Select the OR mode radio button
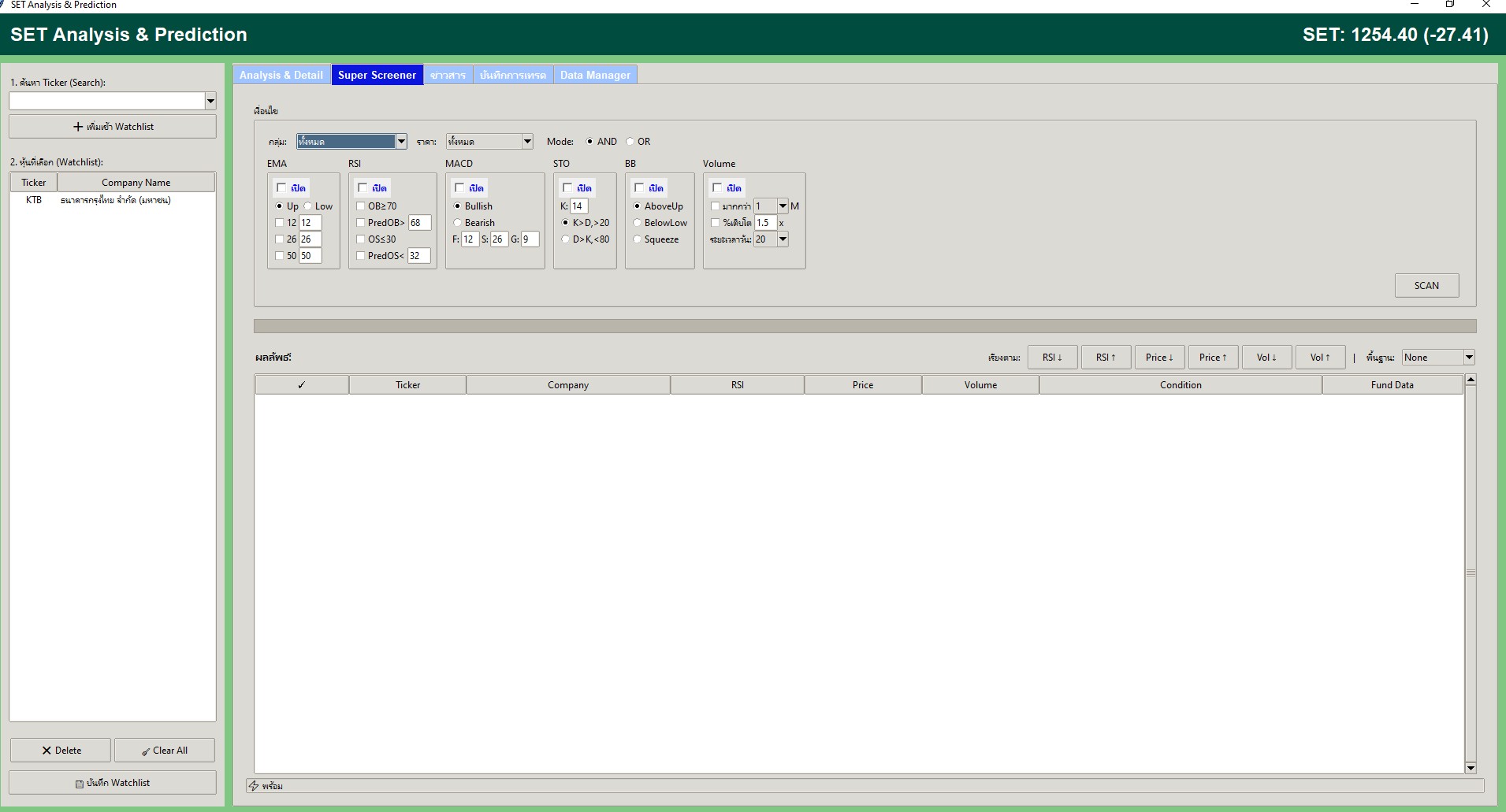The height and width of the screenshot is (812, 1506). [630, 142]
